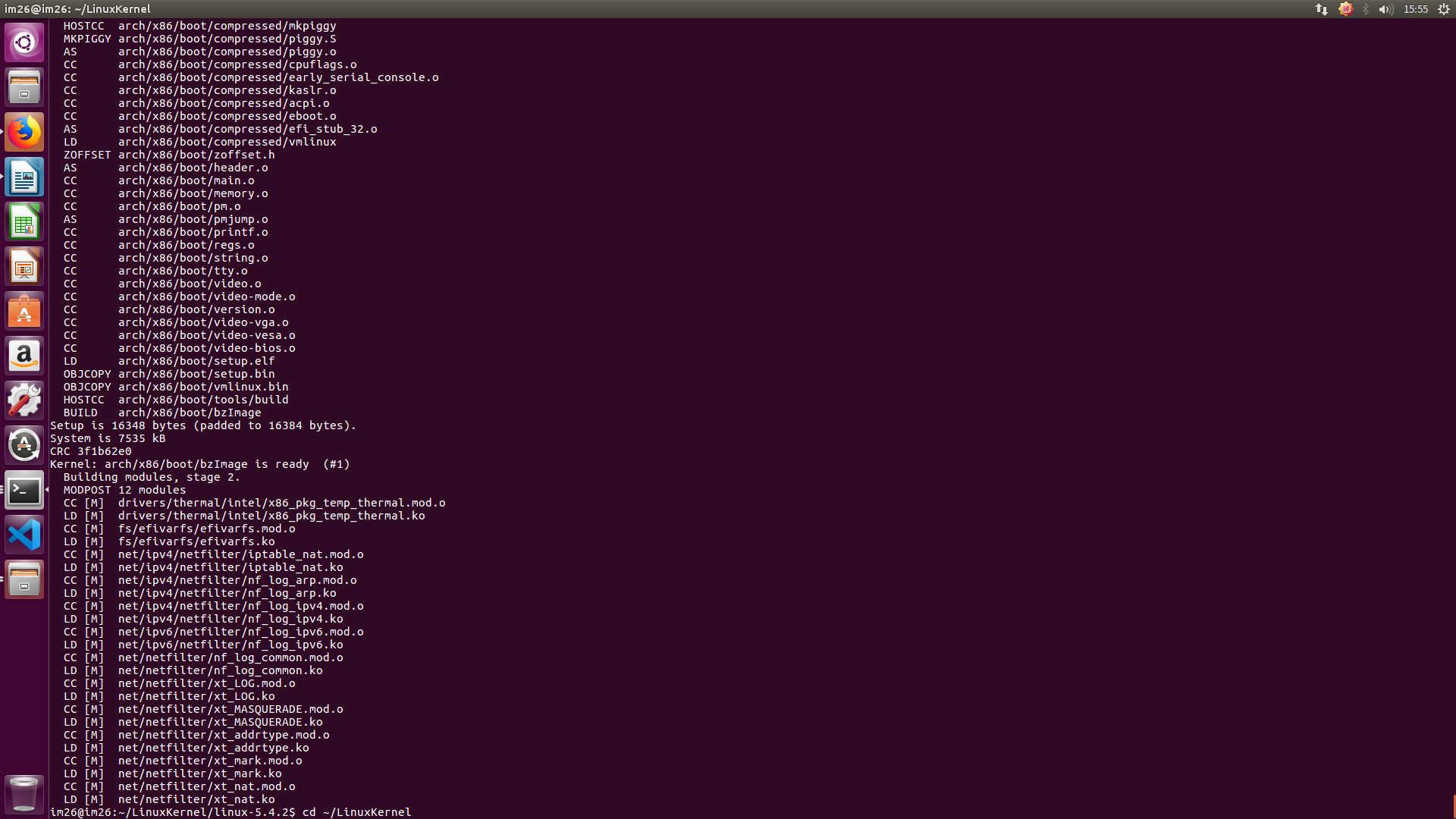
Task: Open the power and session gear menu
Action: pyautogui.click(x=1444, y=9)
